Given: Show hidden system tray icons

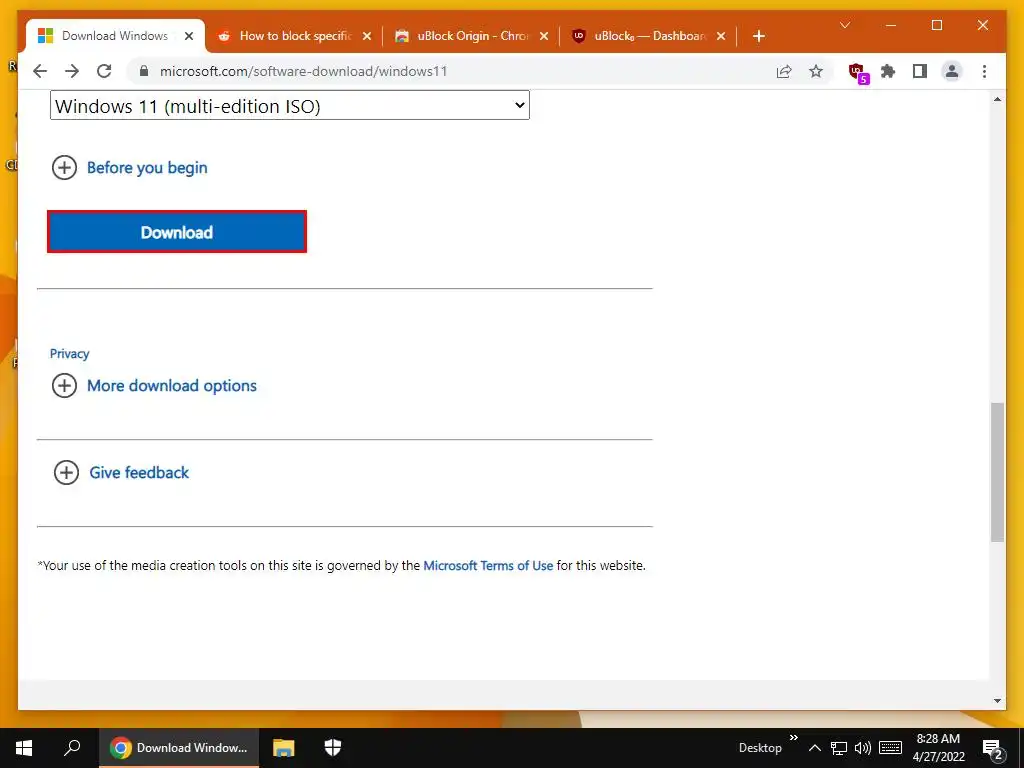Looking at the screenshot, I should (814, 748).
